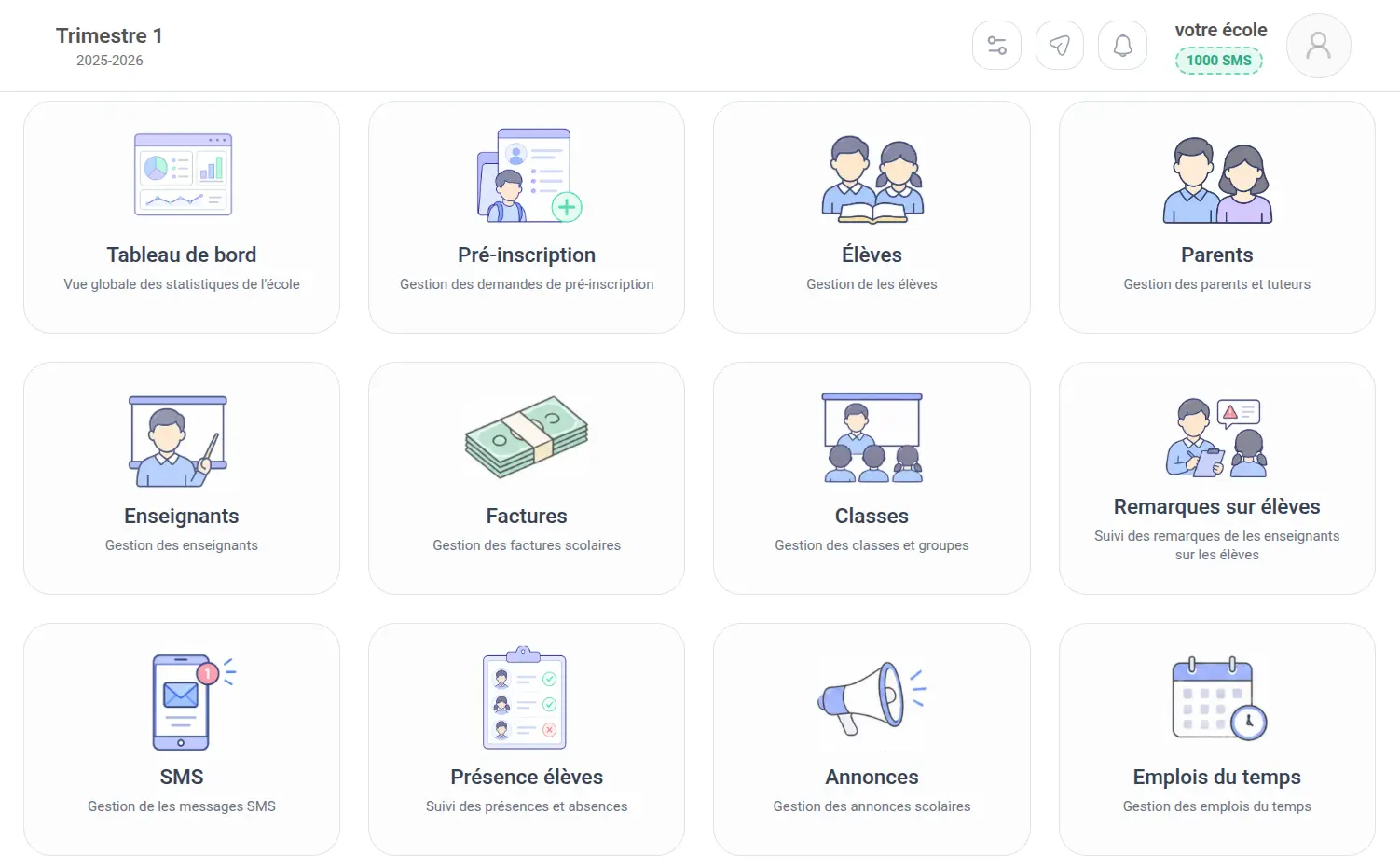Open the user profile avatar
1400x868 pixels.
[x=1318, y=46]
